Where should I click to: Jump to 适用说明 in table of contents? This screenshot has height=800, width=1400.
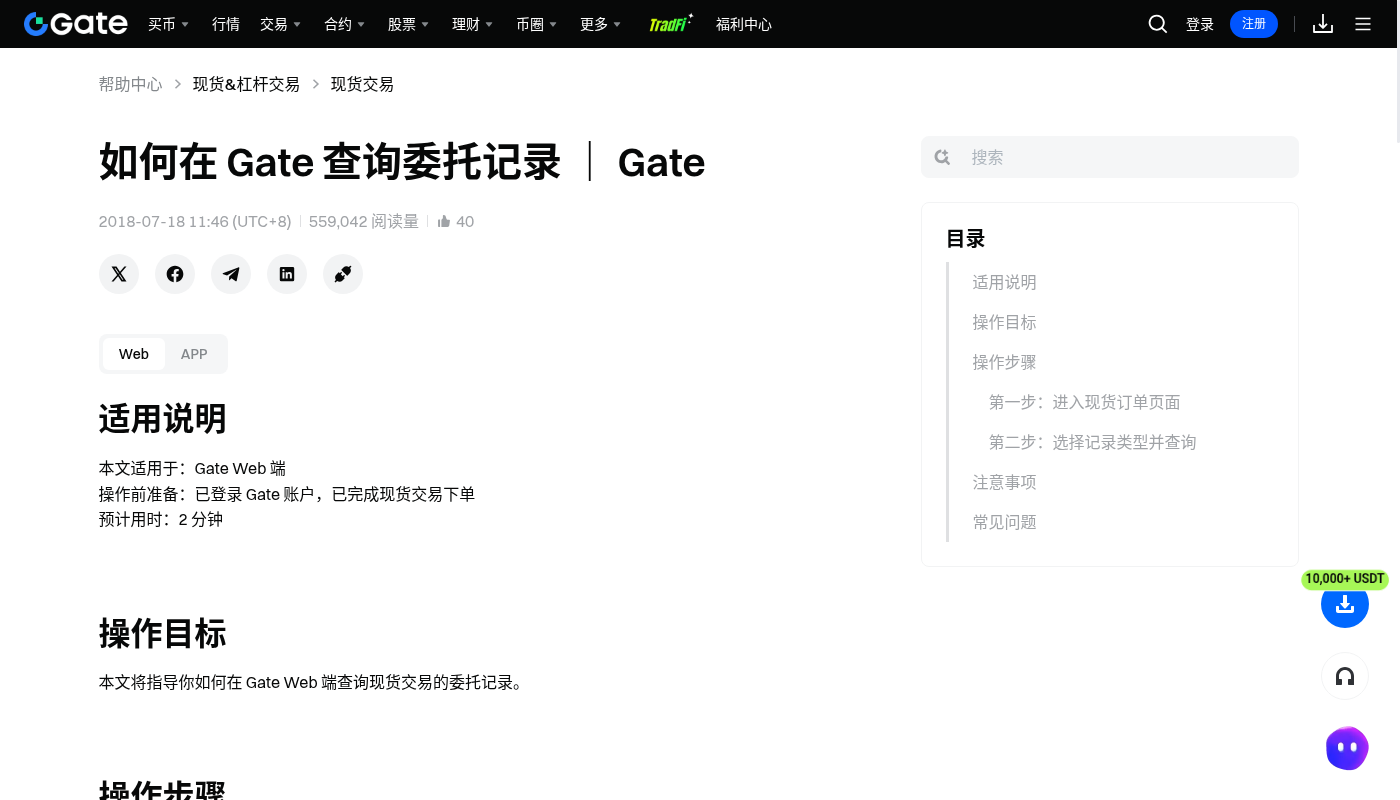[x=1004, y=282]
